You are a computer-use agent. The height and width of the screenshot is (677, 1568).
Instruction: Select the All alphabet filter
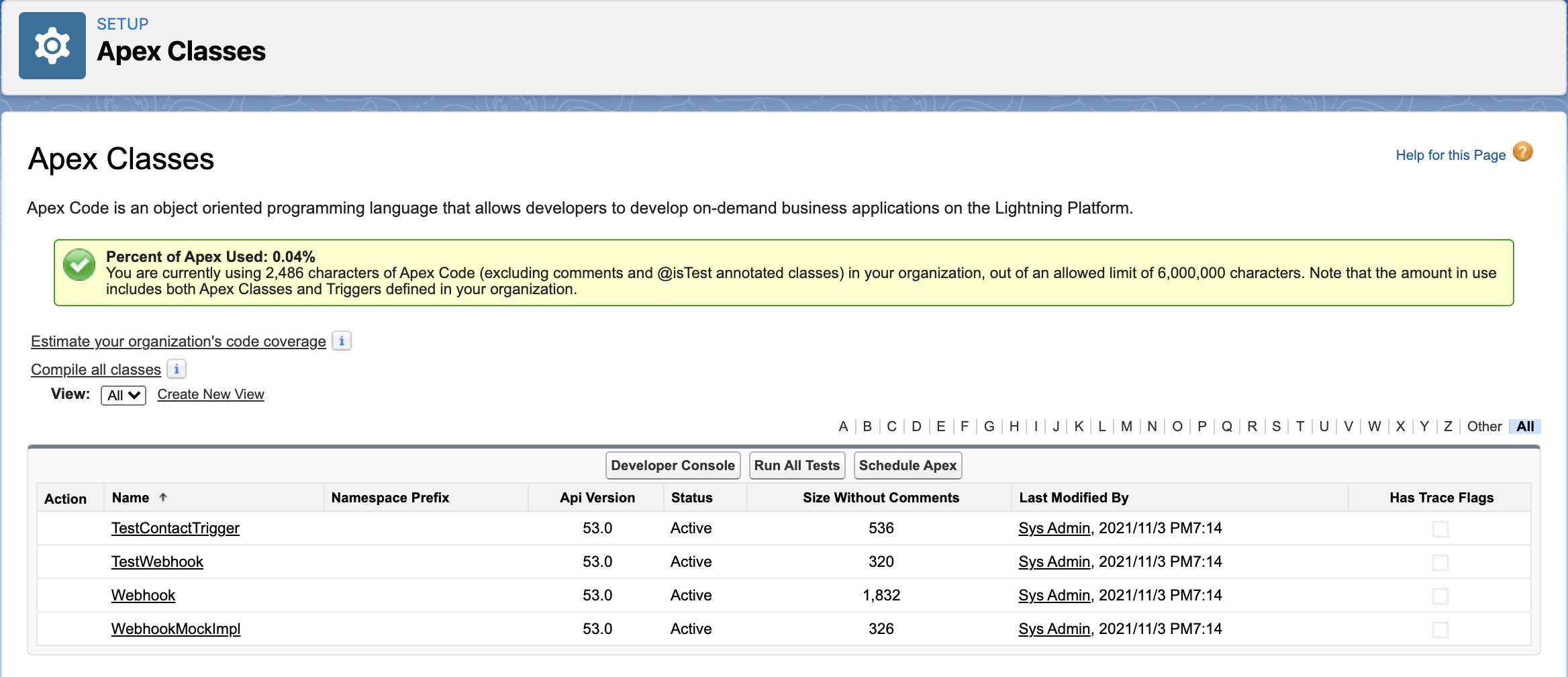[x=1525, y=426]
